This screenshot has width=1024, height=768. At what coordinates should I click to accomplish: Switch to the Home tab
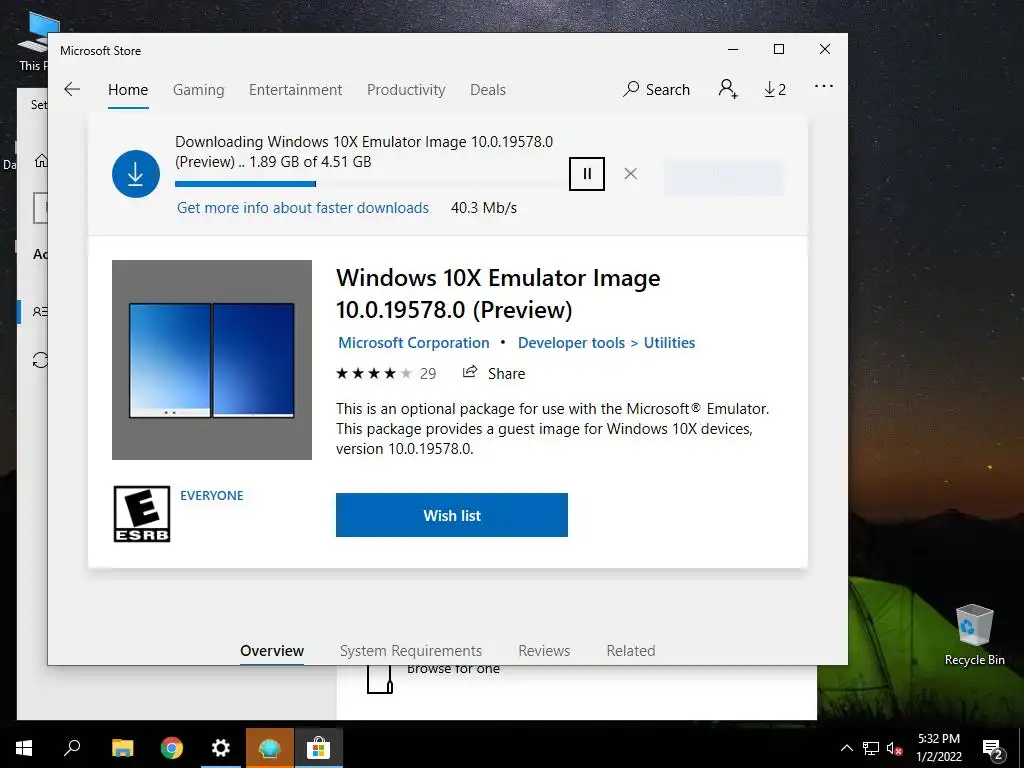point(128,89)
